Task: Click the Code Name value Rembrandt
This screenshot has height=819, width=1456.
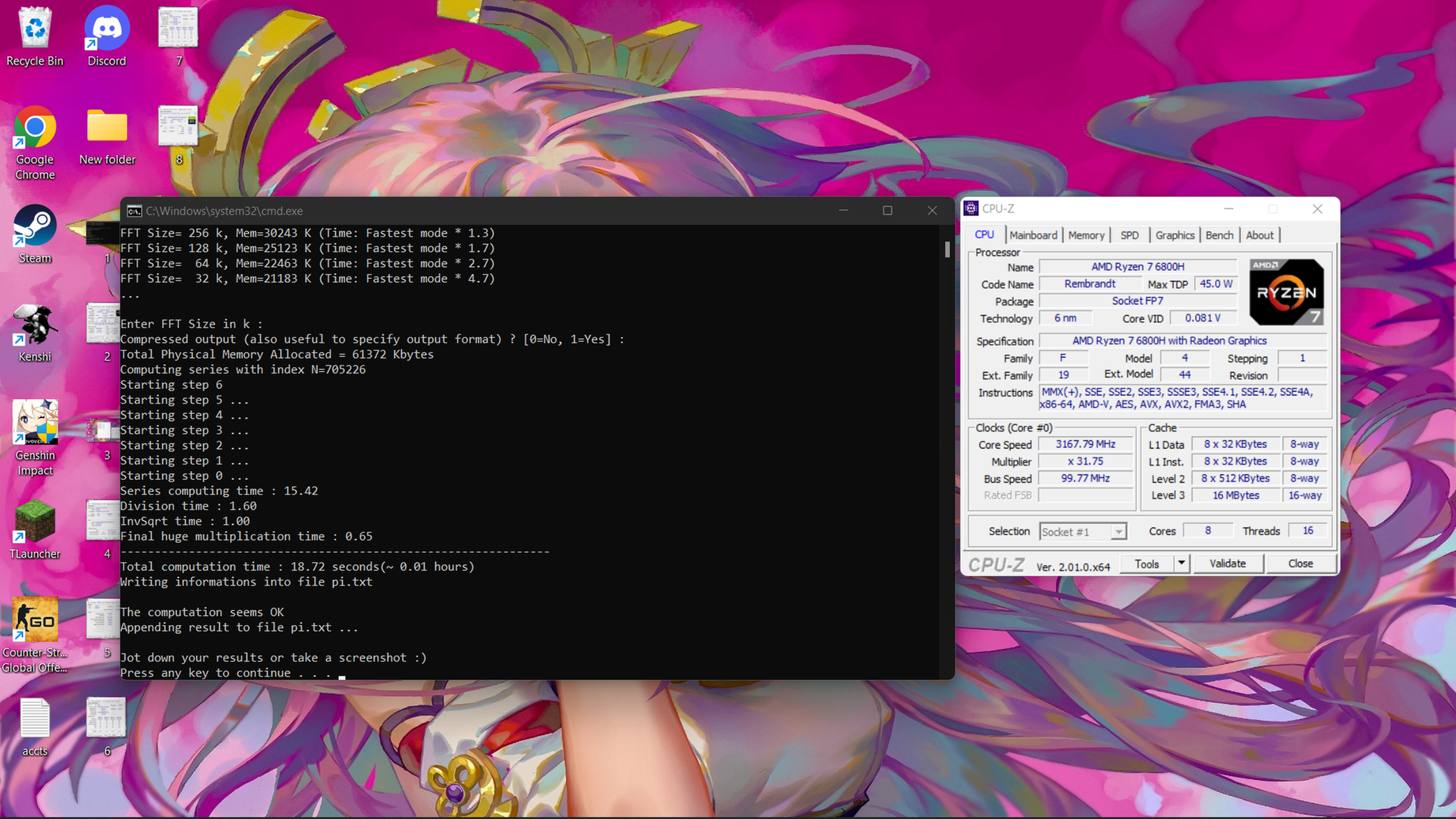Action: [1090, 284]
